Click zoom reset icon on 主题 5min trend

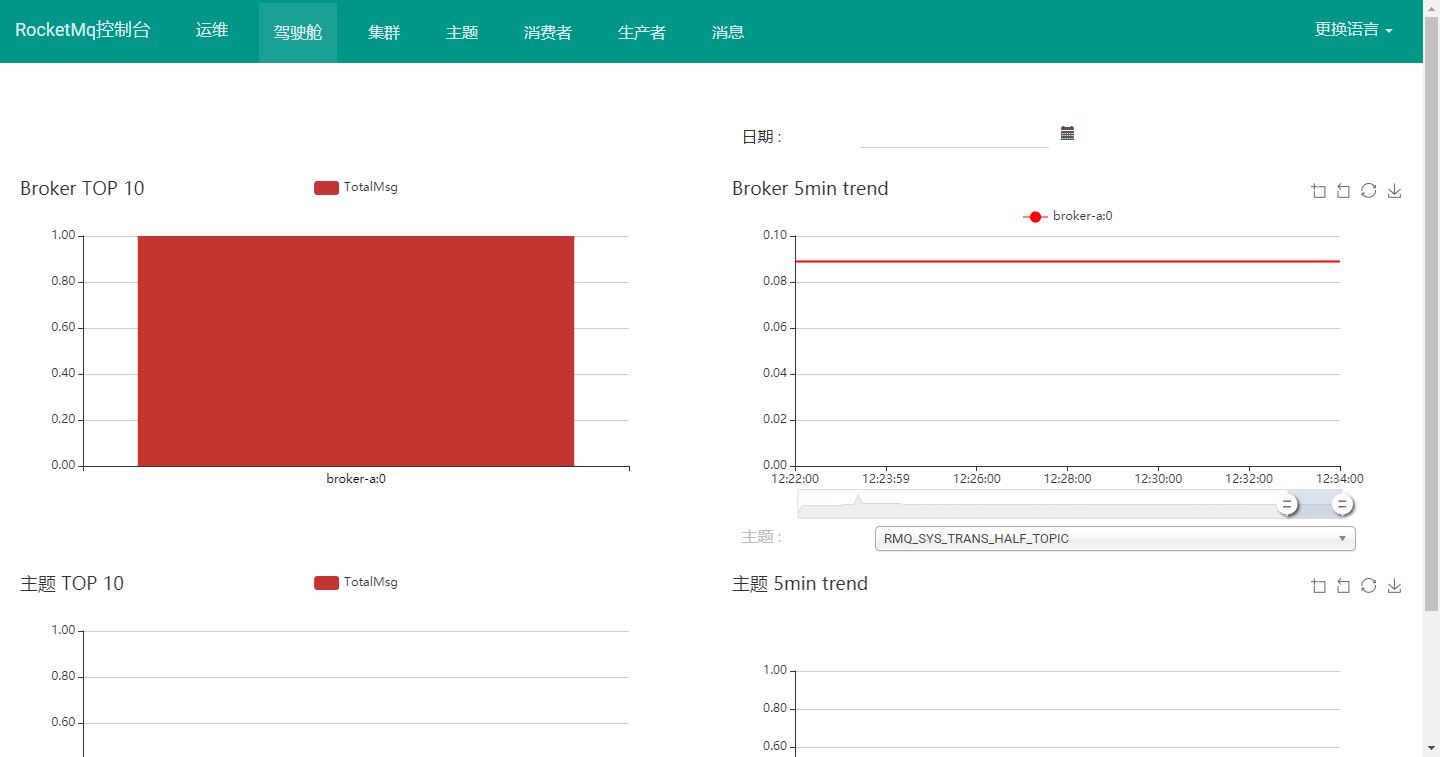point(1343,586)
